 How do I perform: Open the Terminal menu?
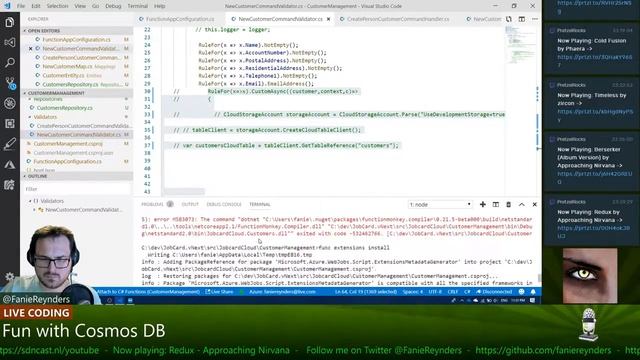138,6
